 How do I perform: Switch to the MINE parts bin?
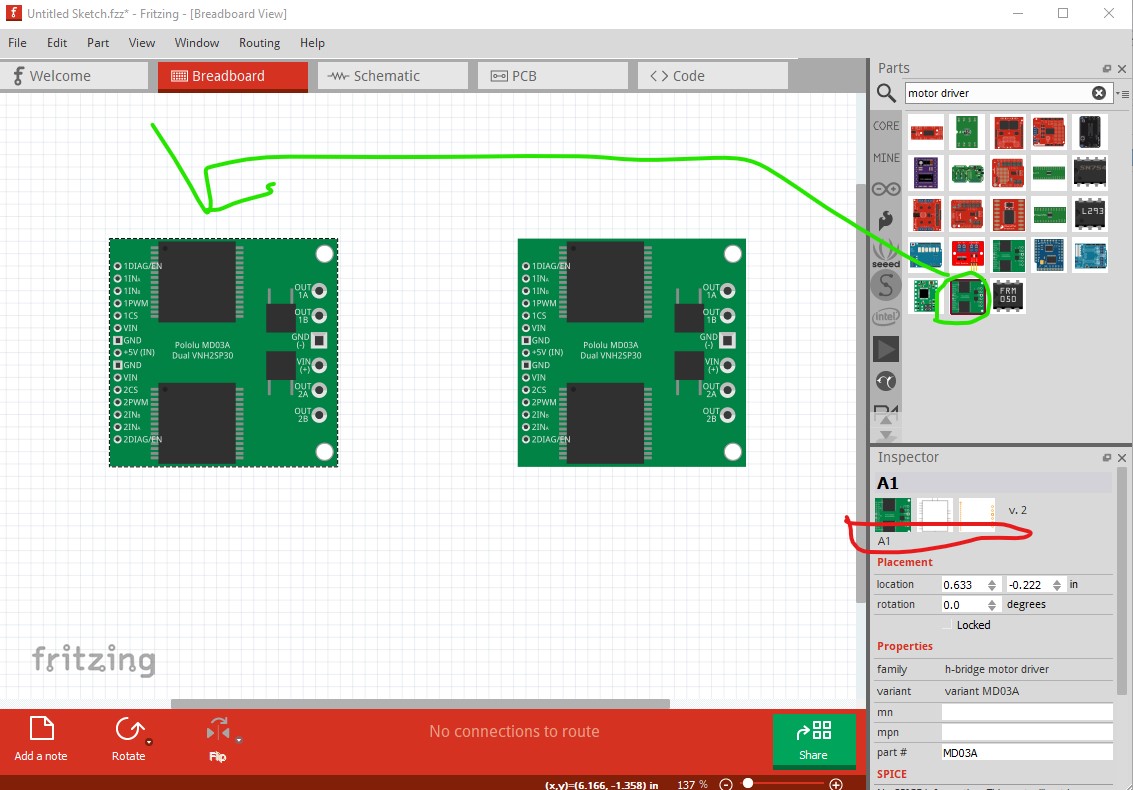pos(885,157)
